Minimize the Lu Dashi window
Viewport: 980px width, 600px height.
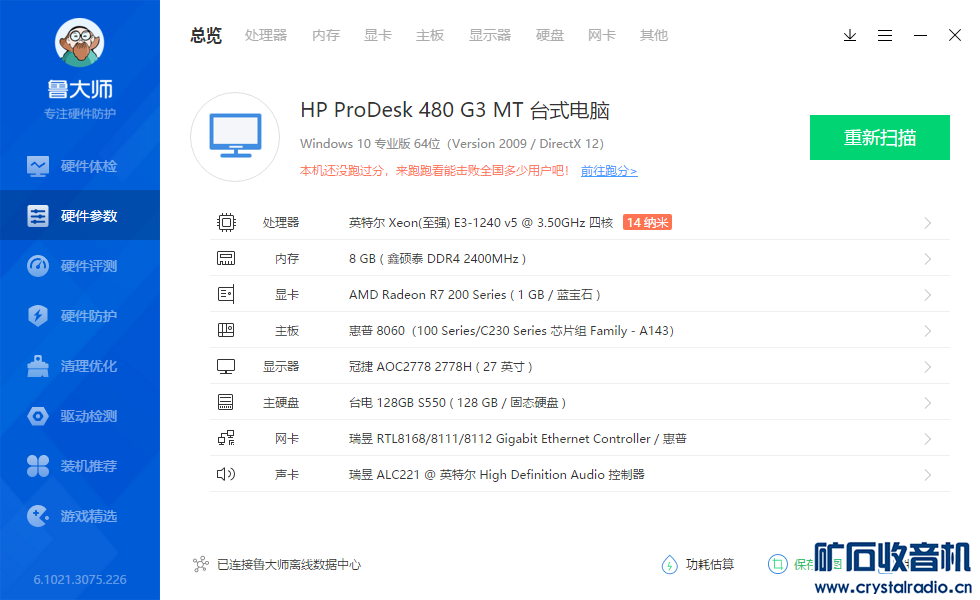coord(920,36)
